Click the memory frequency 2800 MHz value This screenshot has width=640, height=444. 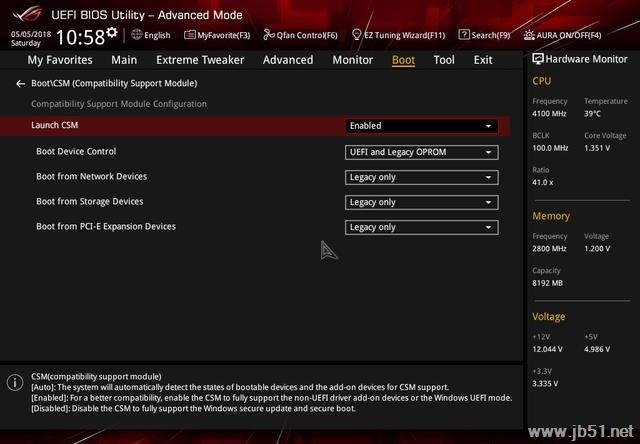pos(549,249)
